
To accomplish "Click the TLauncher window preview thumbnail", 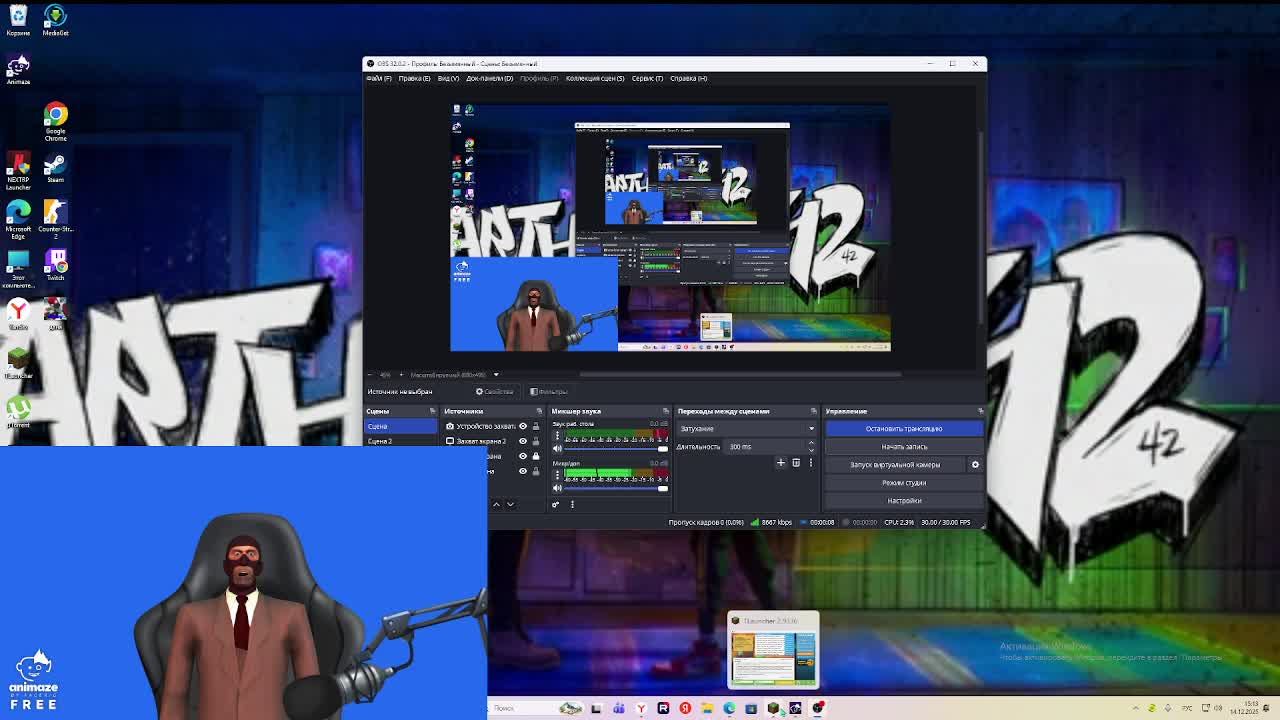I will tap(773, 650).
